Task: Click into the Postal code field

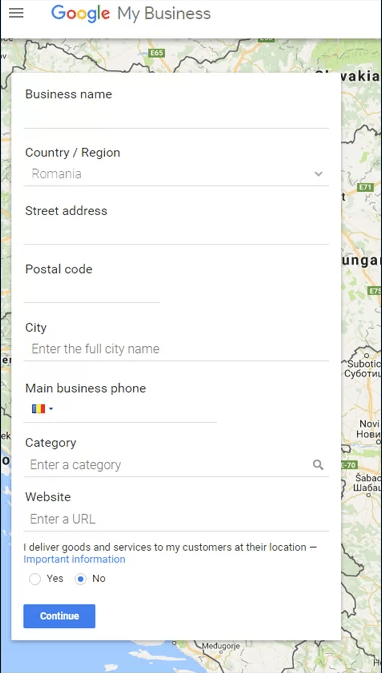Action: tap(92, 292)
